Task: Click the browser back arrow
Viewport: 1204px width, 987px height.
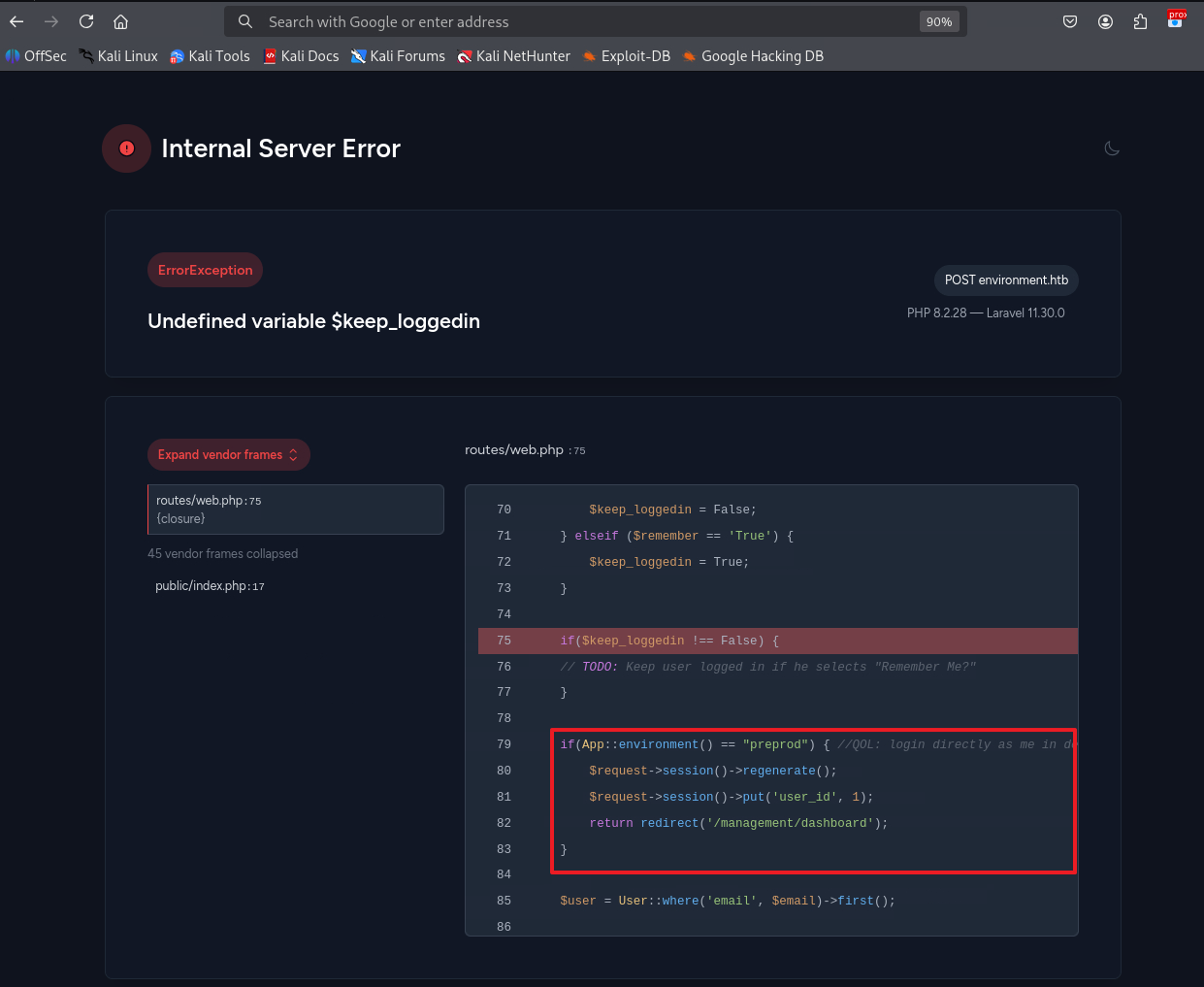Action: [x=16, y=21]
